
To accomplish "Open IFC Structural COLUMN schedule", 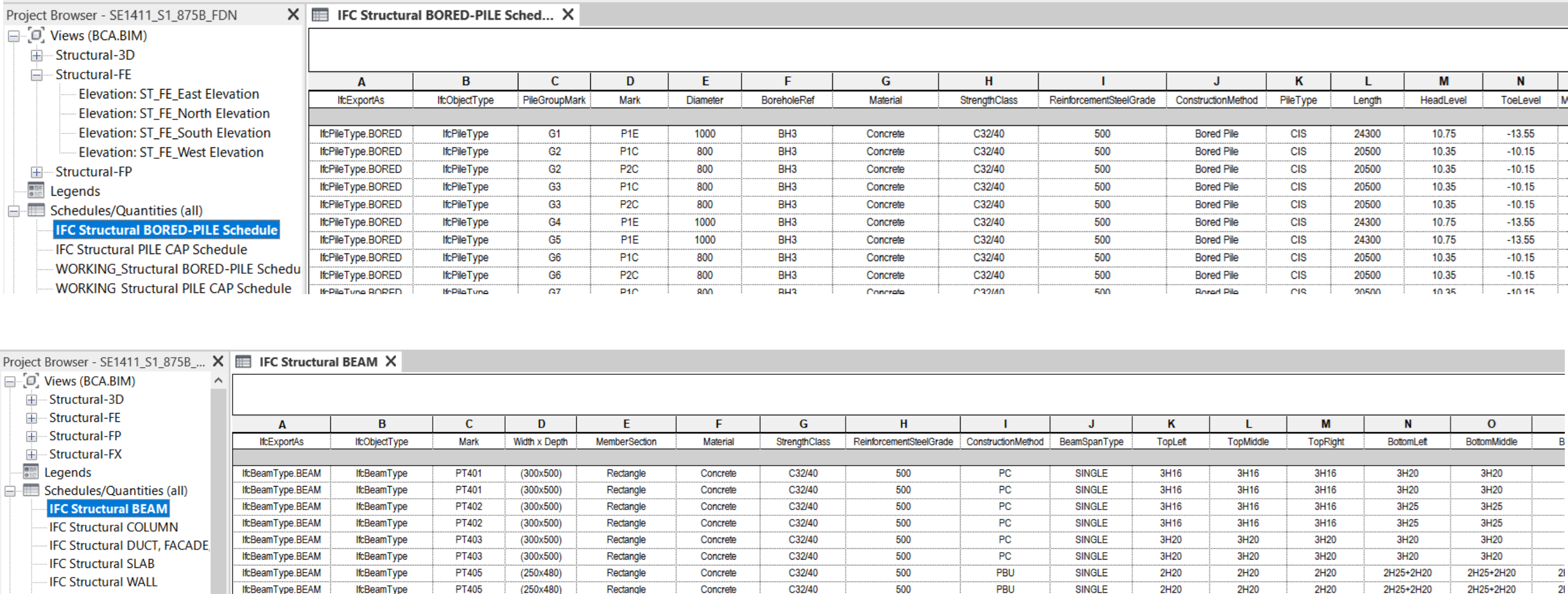I will click(114, 527).
